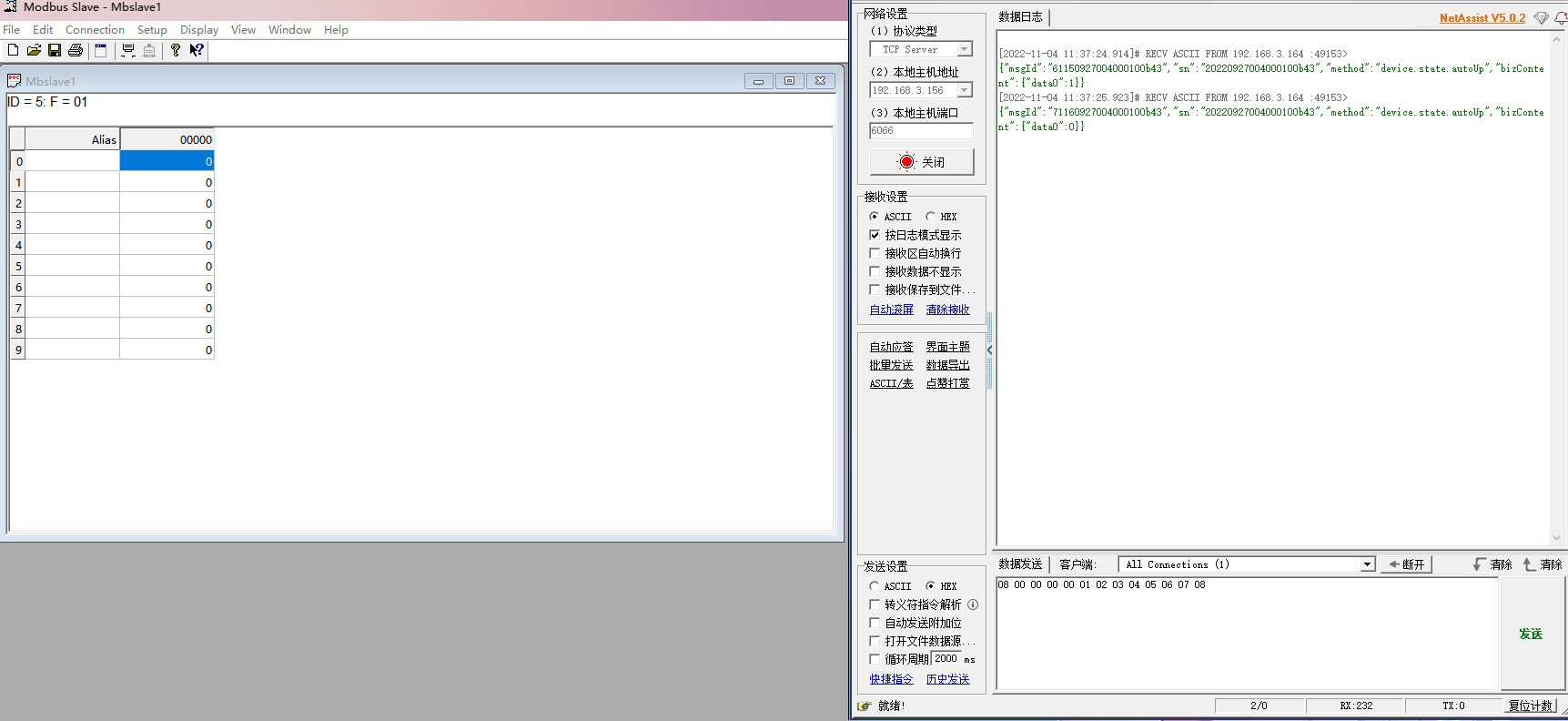Image resolution: width=1568 pixels, height=721 pixels.
Task: Click the data log vertical scrollbar down arrow
Action: 1556,538
